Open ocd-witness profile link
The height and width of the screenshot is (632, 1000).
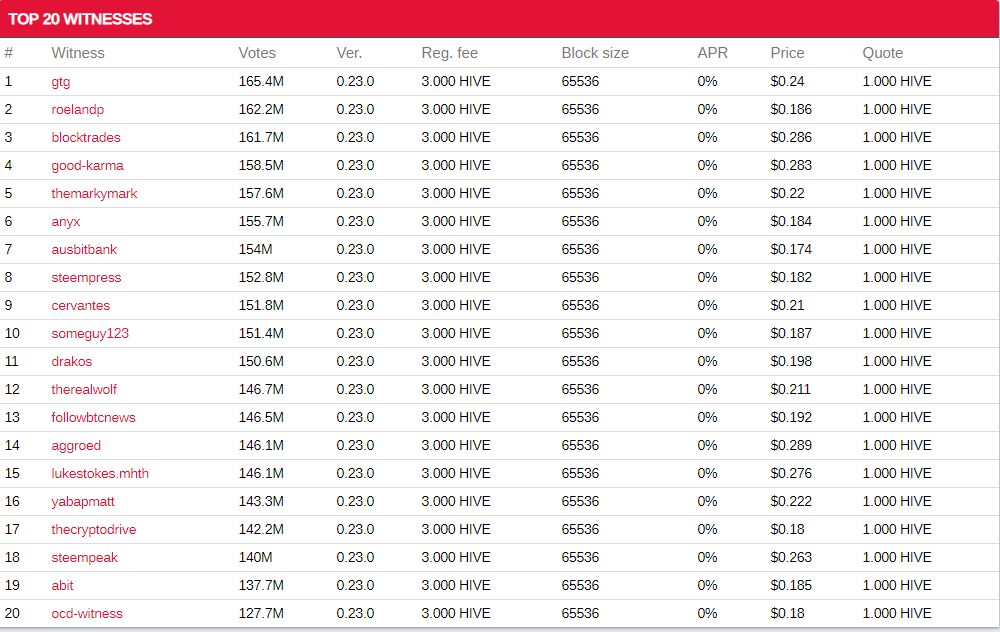pyautogui.click(x=87, y=614)
